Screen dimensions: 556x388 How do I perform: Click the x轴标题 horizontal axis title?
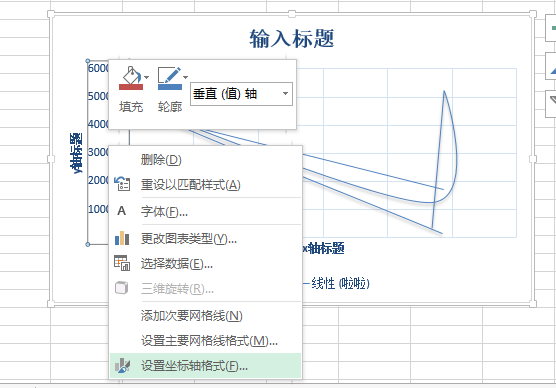click(323, 248)
